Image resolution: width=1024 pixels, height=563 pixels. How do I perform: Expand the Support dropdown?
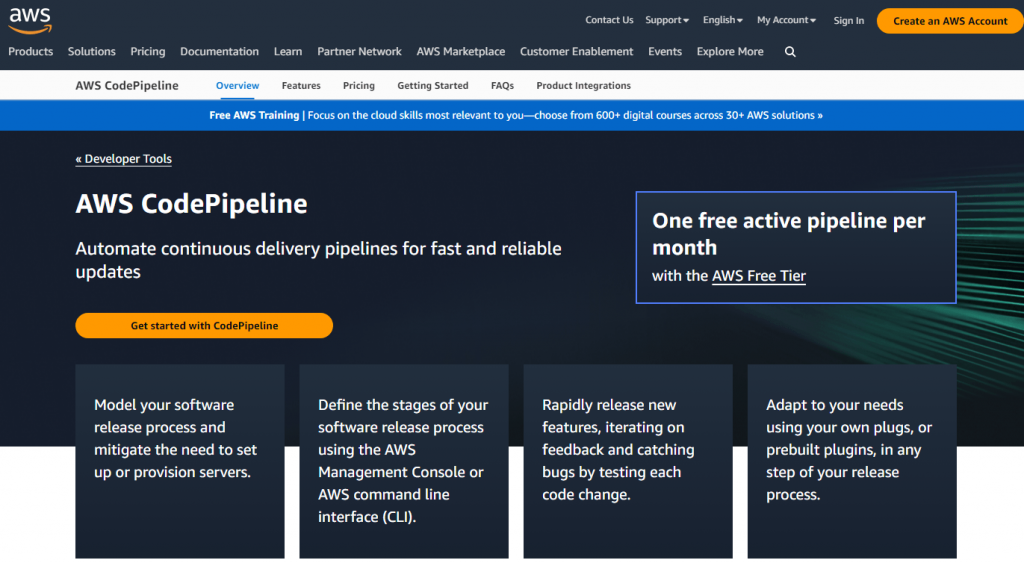click(x=667, y=20)
